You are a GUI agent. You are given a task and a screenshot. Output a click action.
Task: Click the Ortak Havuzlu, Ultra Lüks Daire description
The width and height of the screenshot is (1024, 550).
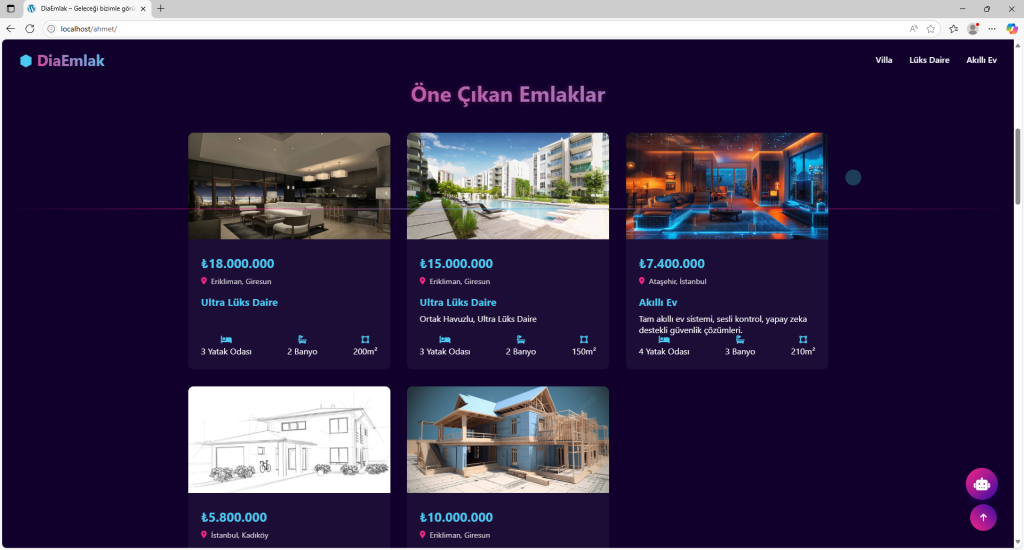click(x=478, y=319)
